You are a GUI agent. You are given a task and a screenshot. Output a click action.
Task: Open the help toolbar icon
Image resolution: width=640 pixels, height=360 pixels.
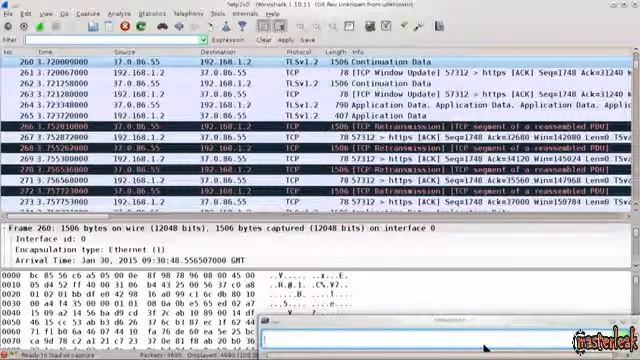point(439,27)
